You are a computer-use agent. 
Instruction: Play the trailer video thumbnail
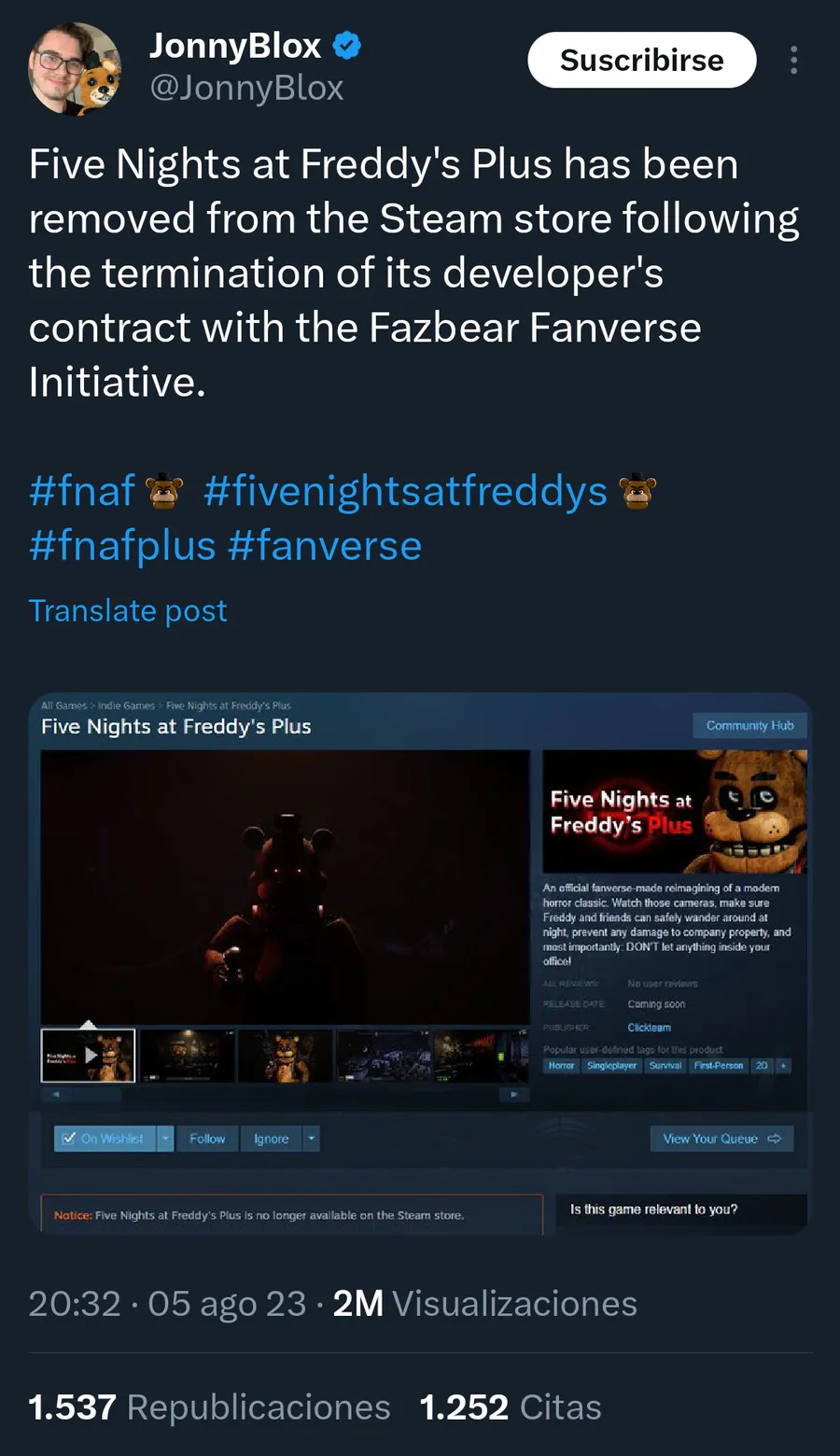tap(89, 1056)
